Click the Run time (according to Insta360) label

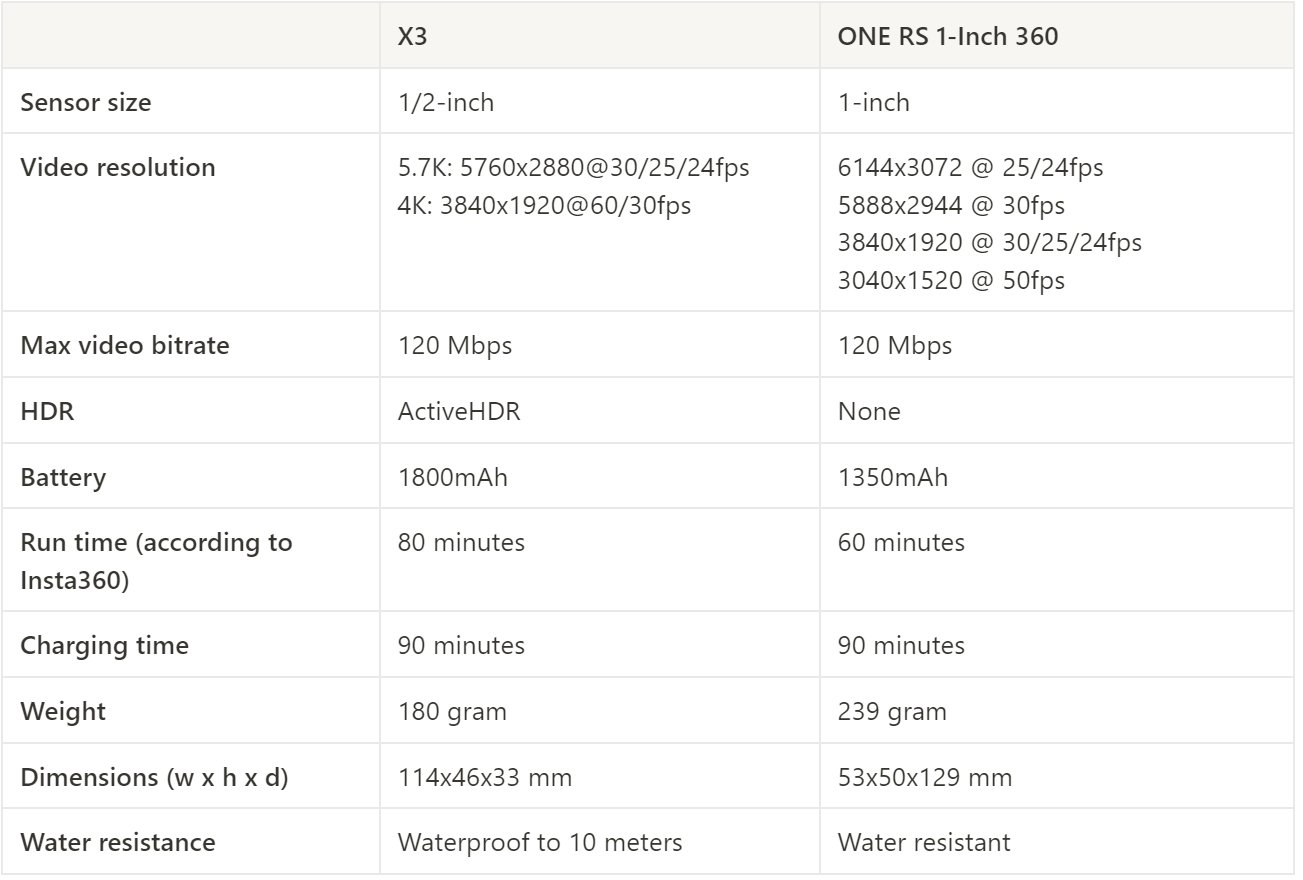[x=156, y=561]
